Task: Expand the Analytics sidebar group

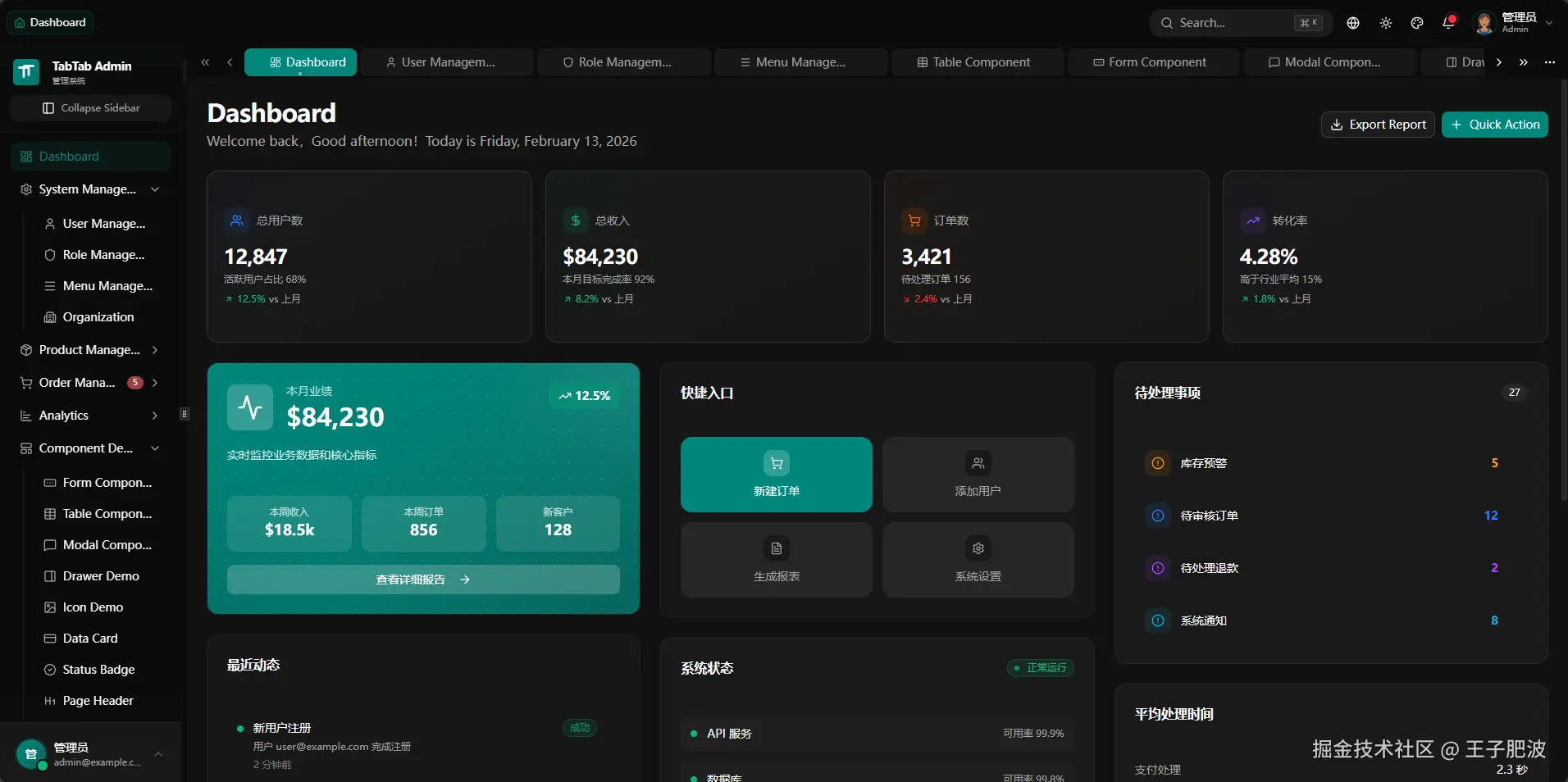Action: coord(90,416)
